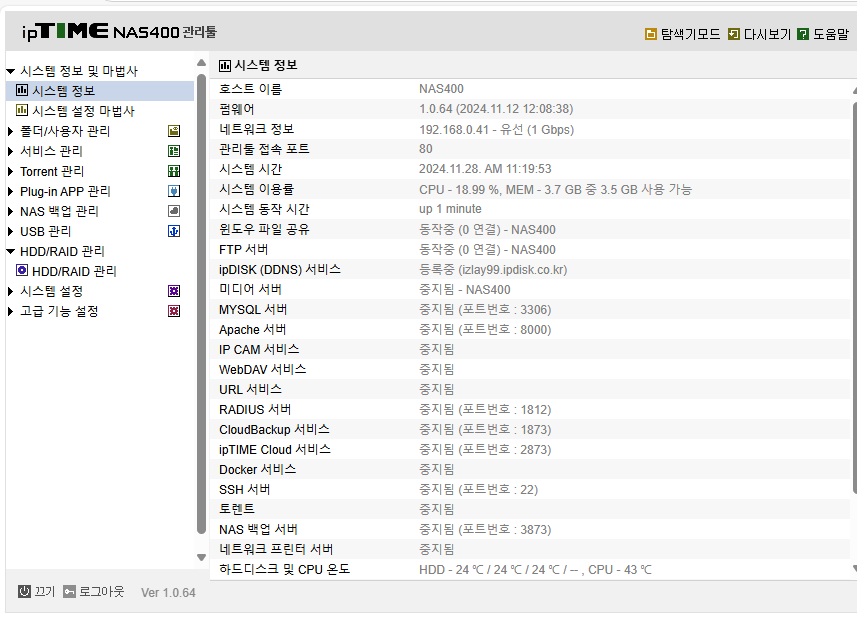857x621 pixels.
Task: Click the Torrent 관리 icon
Action: (174, 171)
